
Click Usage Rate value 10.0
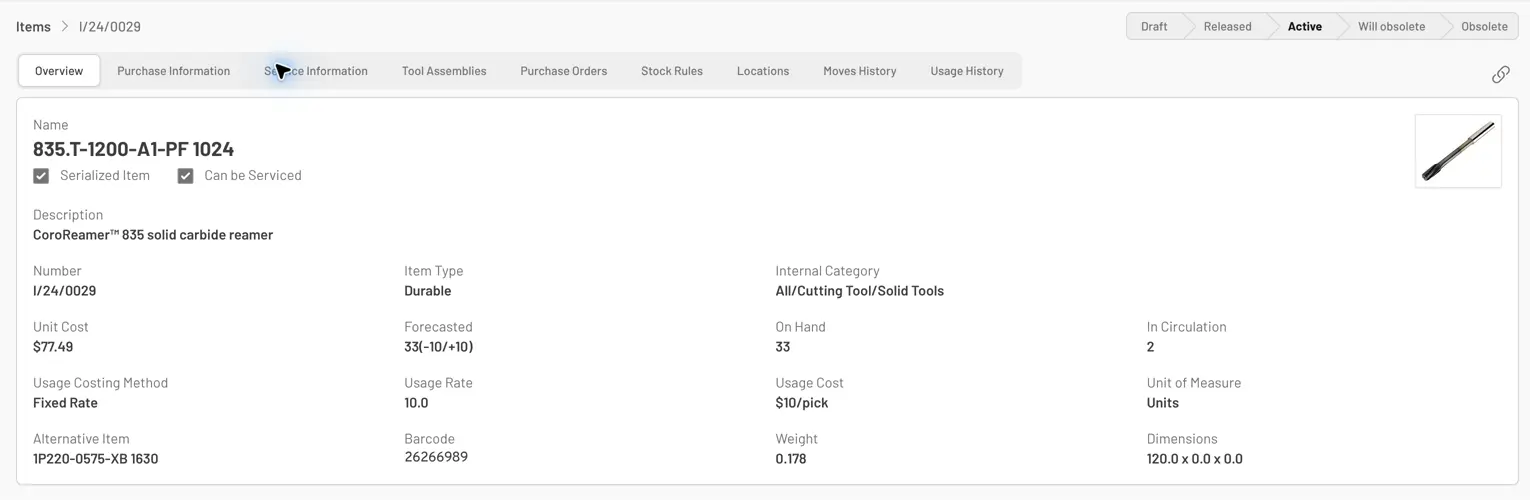click(416, 403)
